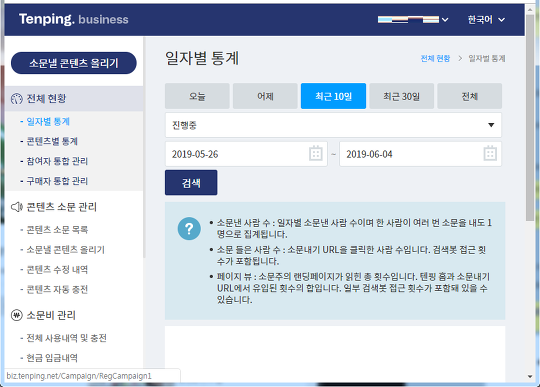Click the 전체 현황 section header
Viewport: 540px width, 387px height.
pyautogui.click(x=74, y=99)
